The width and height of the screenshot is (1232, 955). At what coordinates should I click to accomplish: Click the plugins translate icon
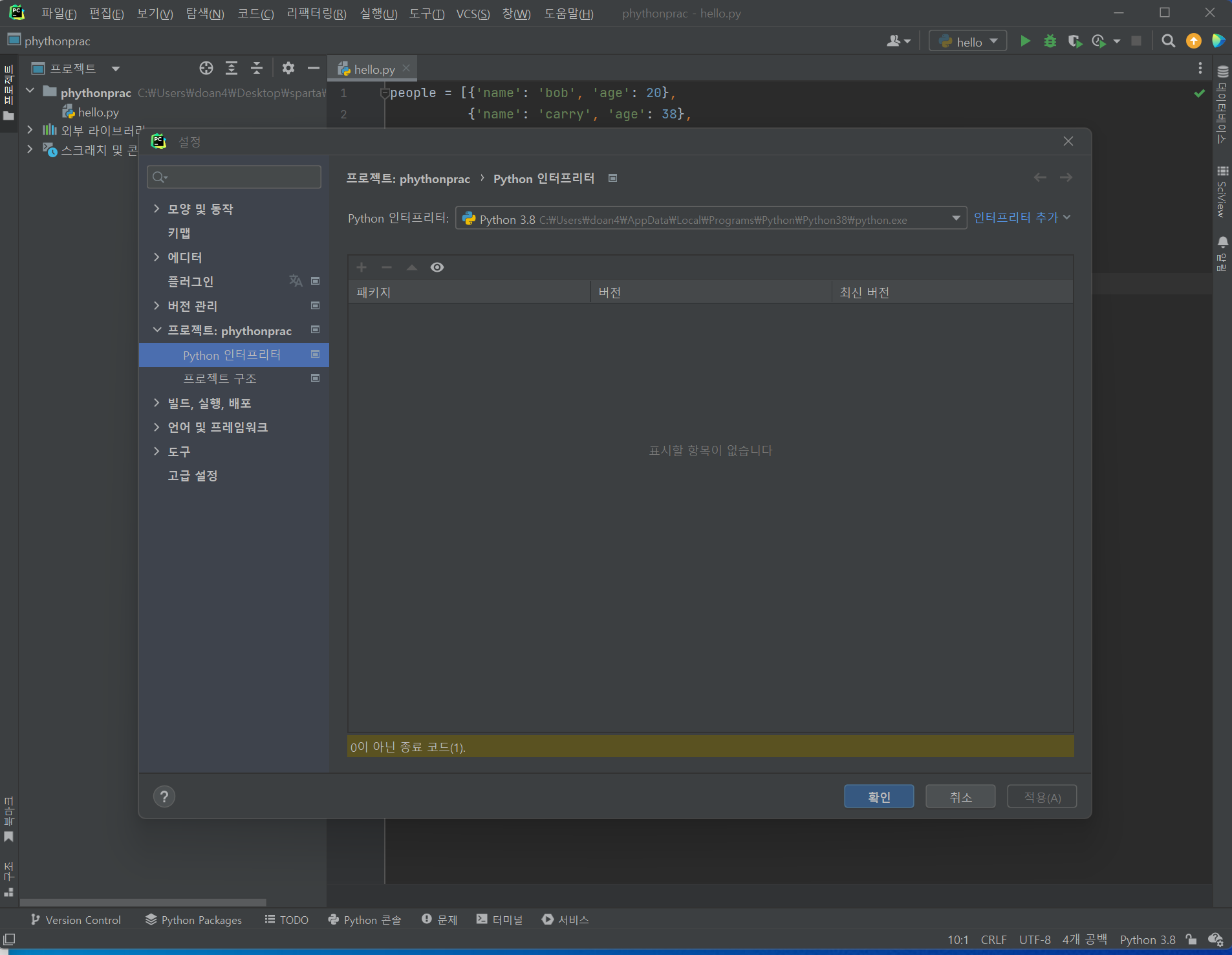tap(296, 281)
